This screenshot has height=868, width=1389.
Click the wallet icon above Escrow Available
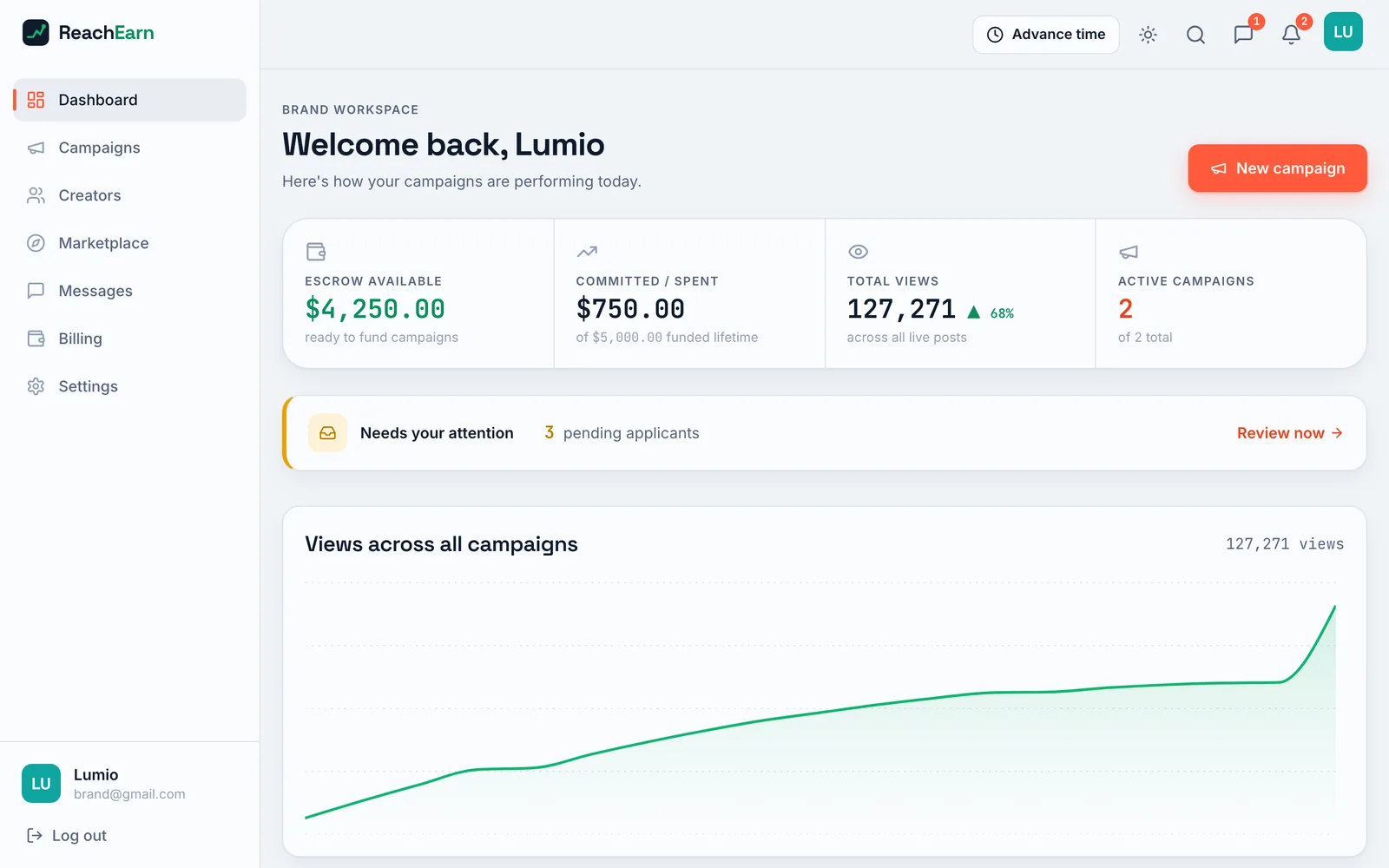(316, 252)
